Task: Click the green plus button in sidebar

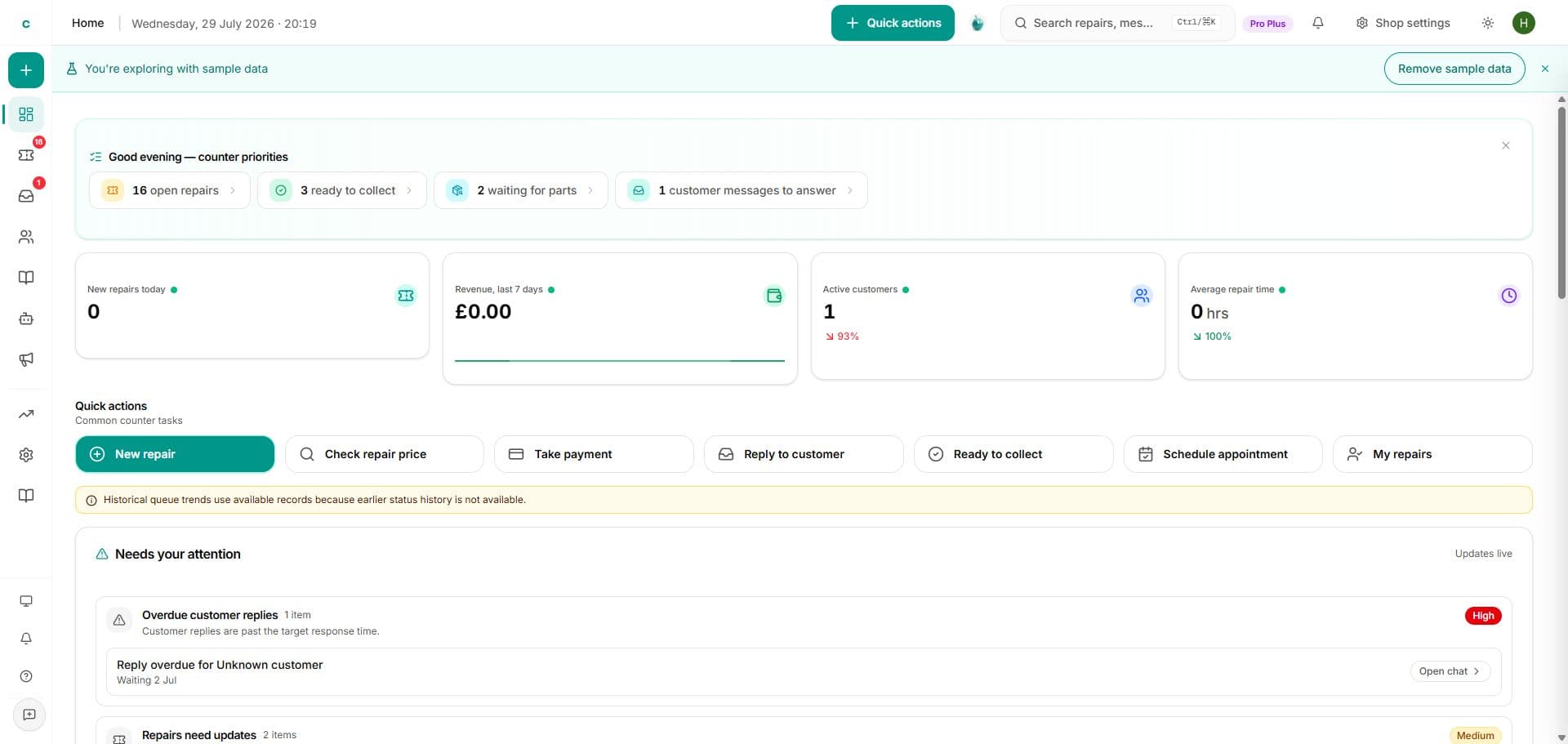Action: (26, 70)
